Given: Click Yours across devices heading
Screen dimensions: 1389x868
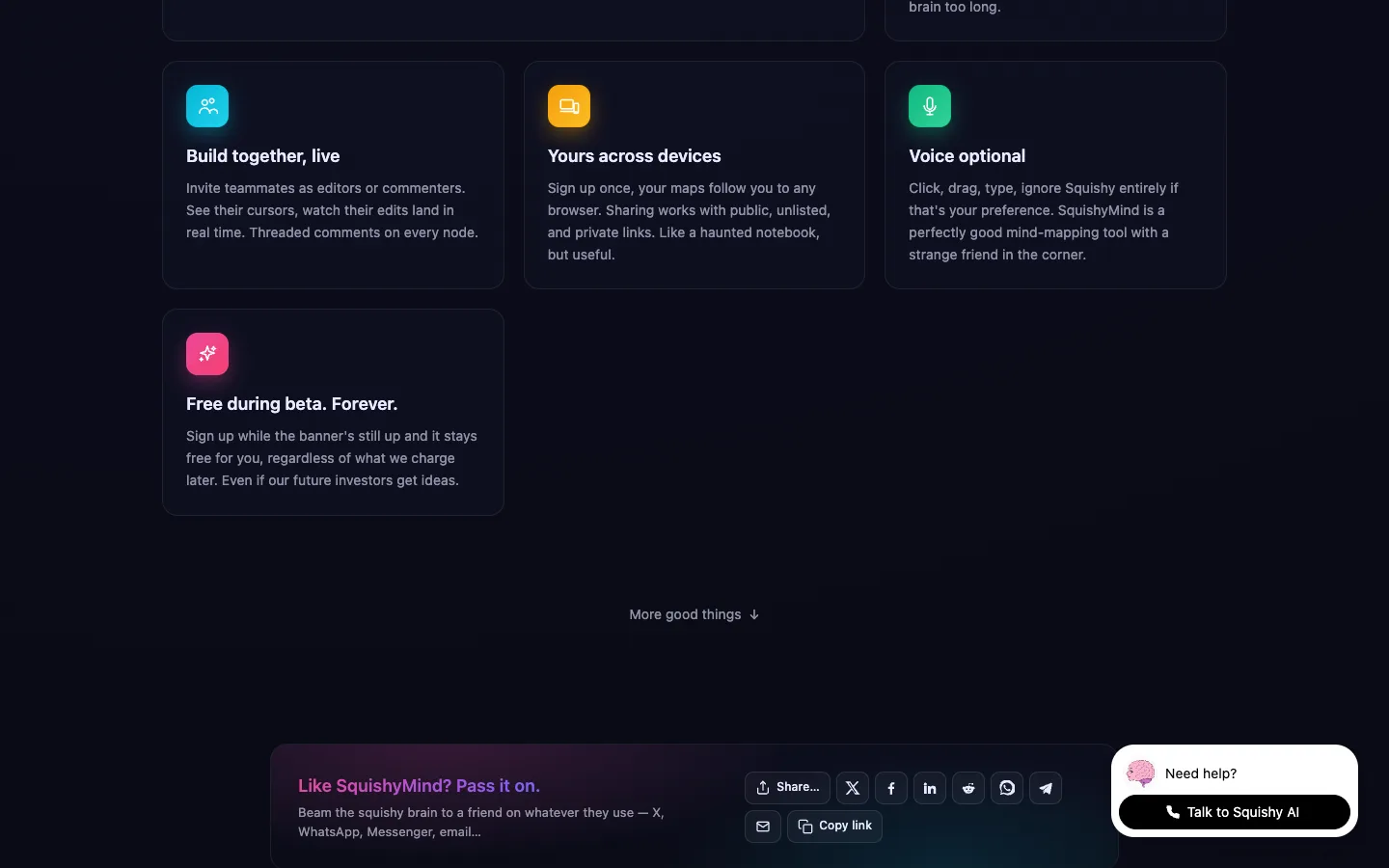Looking at the screenshot, I should [x=634, y=156].
